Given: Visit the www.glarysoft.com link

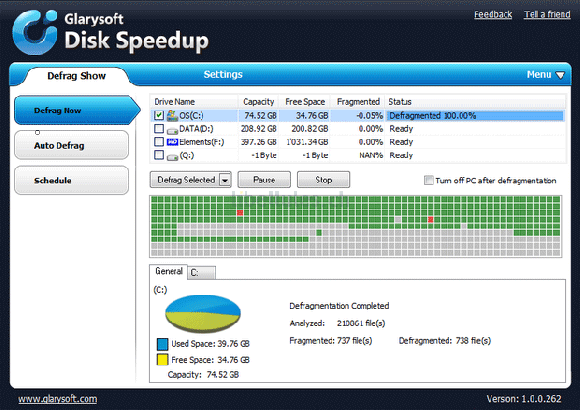Looking at the screenshot, I should pos(58,399).
